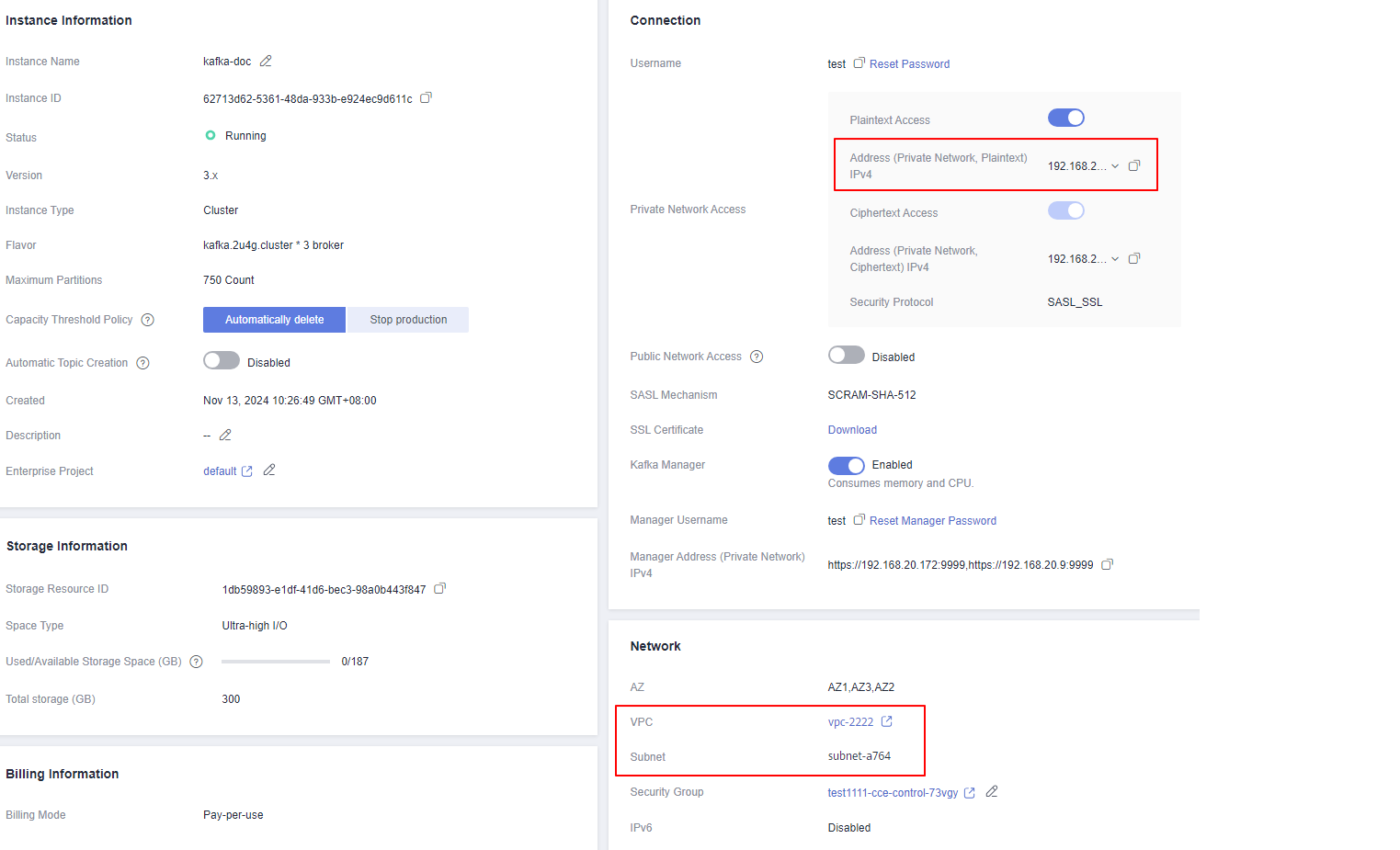Screen dimensions: 1400x850
Task: Expand the plaintext address dropdown
Action: [1115, 166]
